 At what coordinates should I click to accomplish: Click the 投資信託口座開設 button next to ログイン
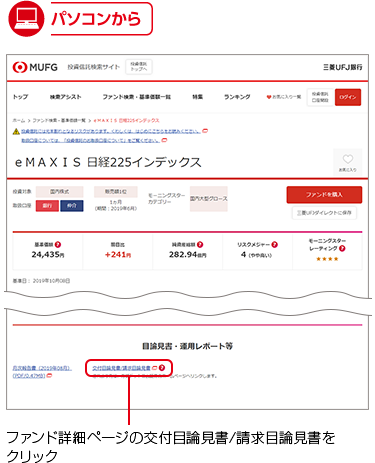point(320,97)
